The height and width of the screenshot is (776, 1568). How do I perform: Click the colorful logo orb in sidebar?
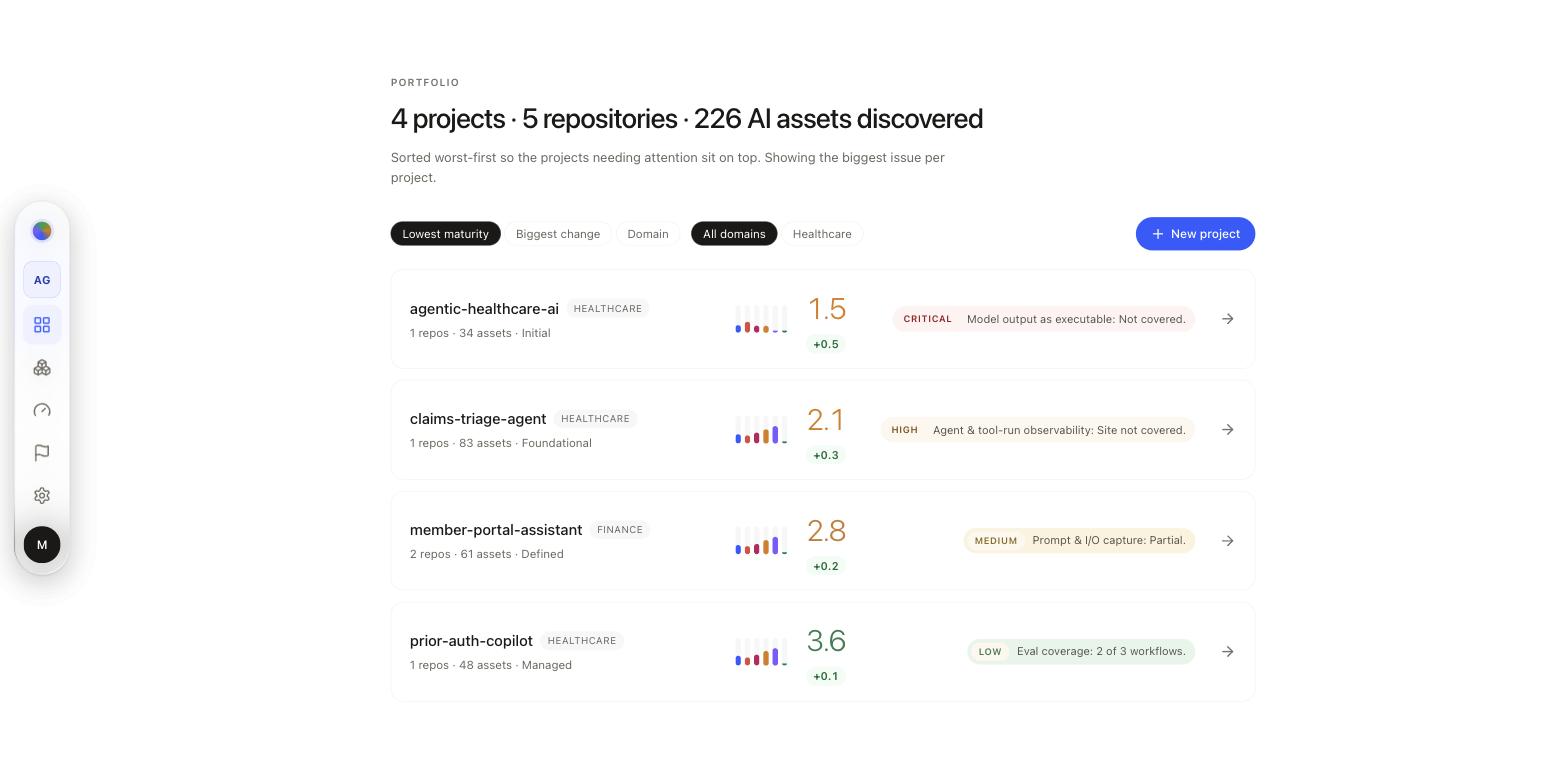(42, 231)
